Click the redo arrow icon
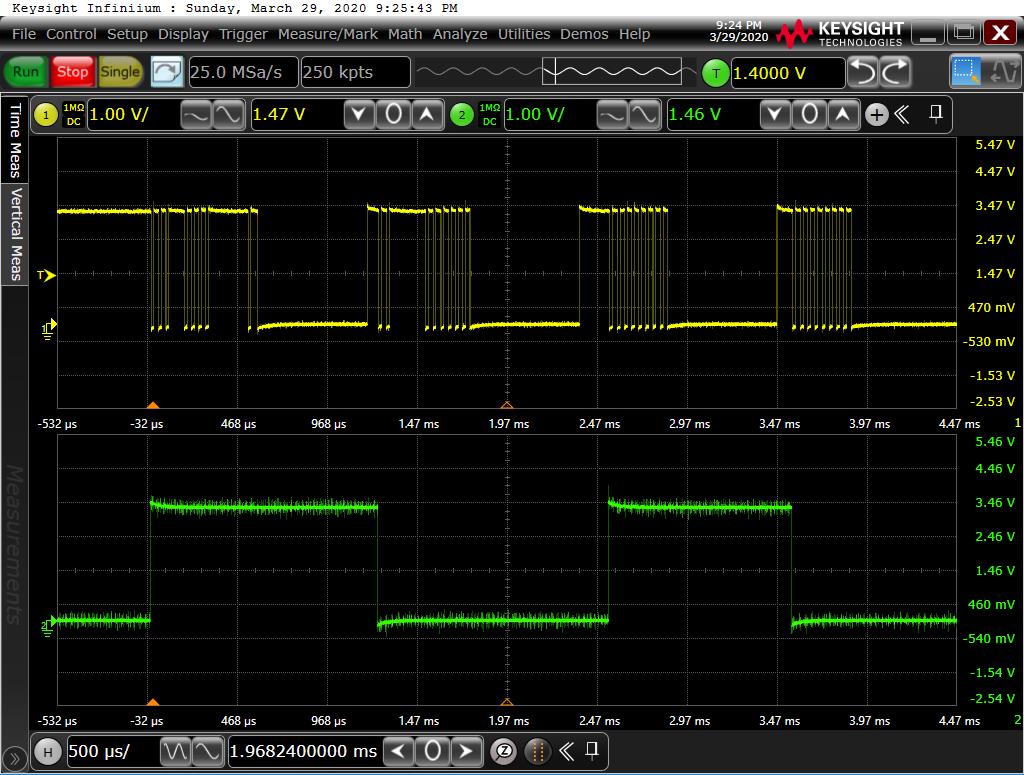 (895, 72)
